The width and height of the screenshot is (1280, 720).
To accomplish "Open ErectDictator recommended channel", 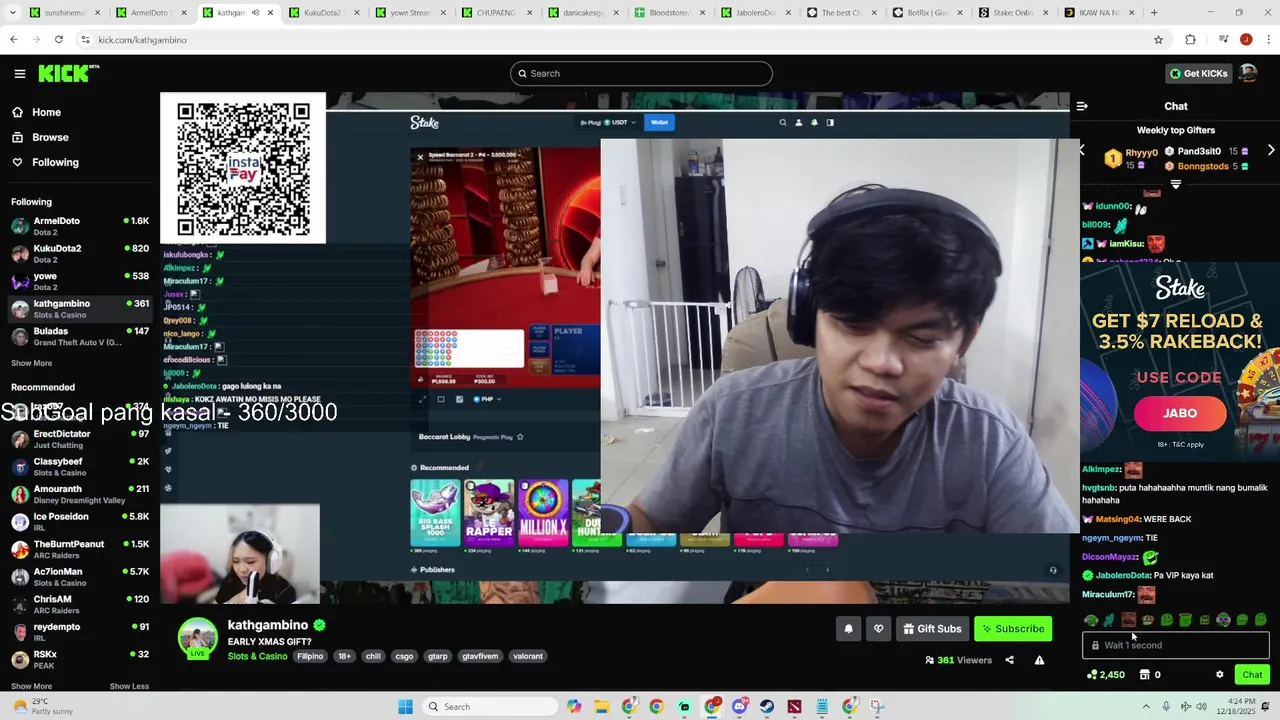I will click(80, 439).
